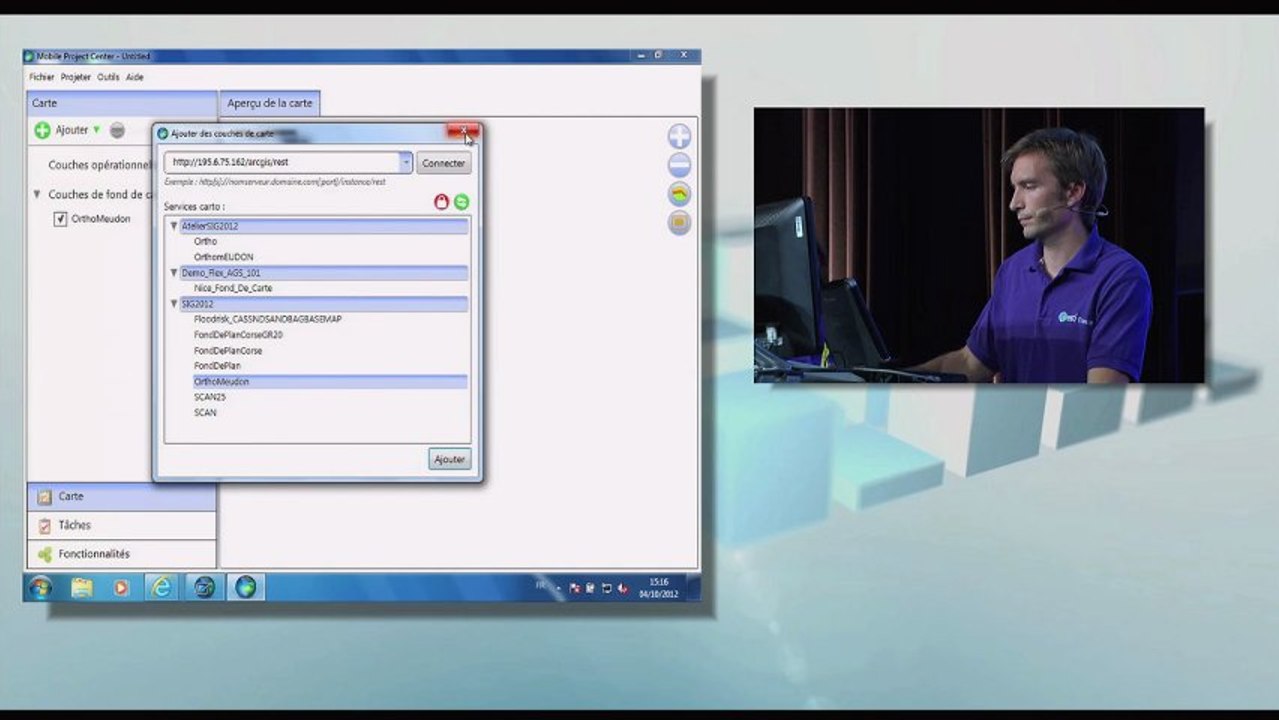The height and width of the screenshot is (720, 1279).
Task: Zoom in with the blue plus map button
Action: [679, 137]
